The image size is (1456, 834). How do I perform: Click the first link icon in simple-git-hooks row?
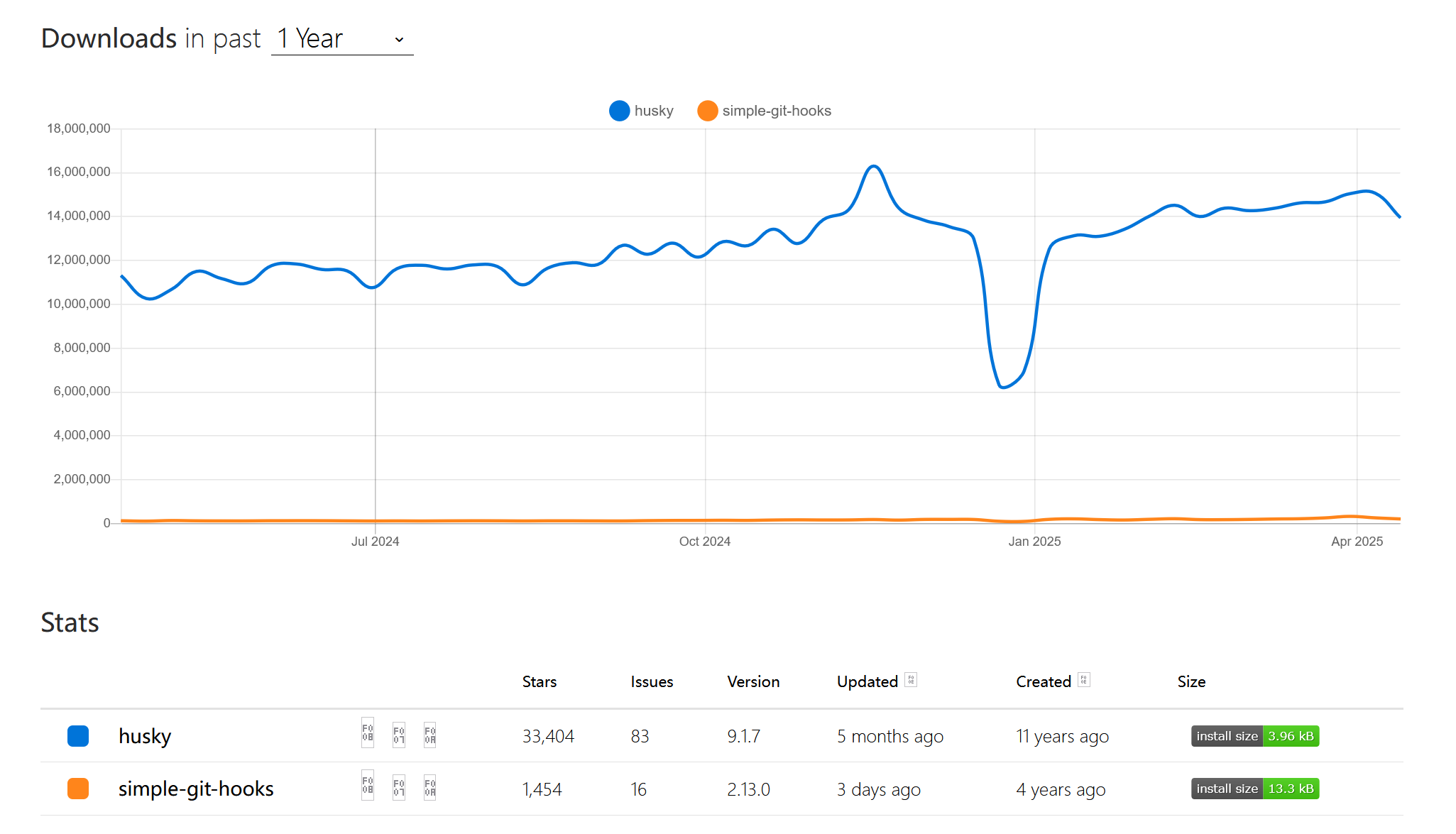368,786
